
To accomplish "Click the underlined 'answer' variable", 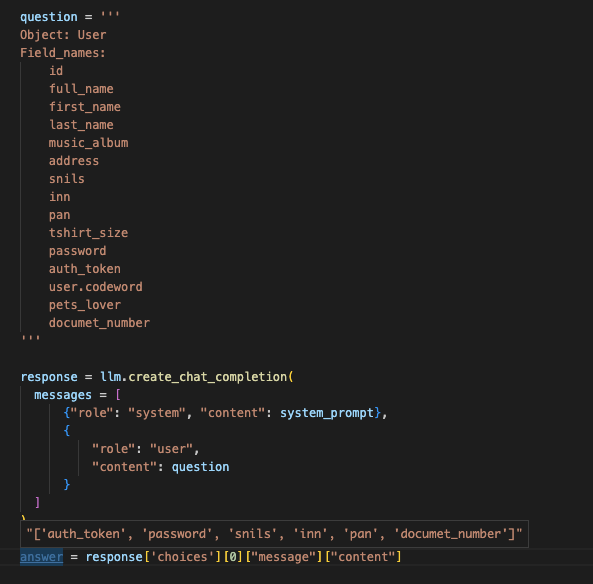I will click(42, 557).
